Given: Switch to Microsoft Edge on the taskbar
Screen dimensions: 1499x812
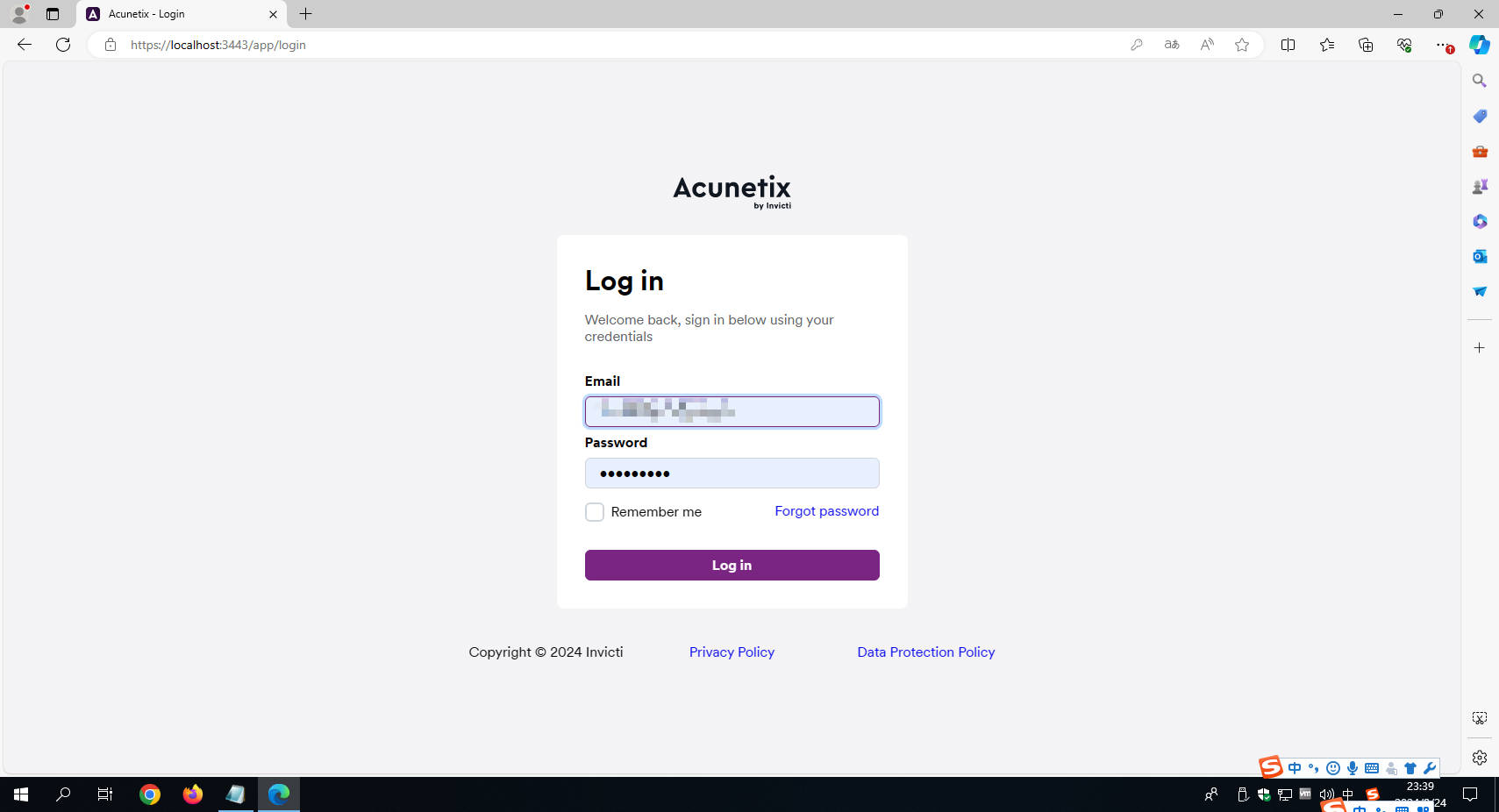Looking at the screenshot, I should pos(279,794).
